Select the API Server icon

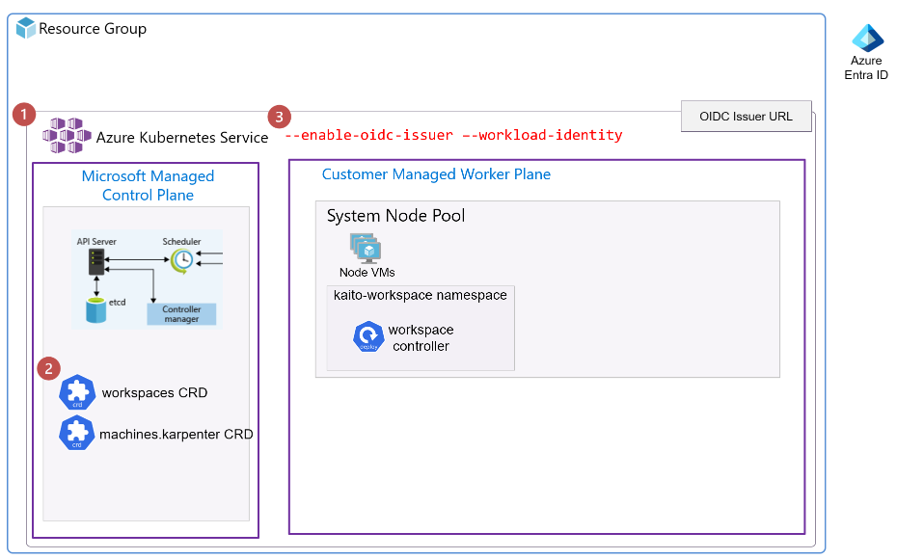96,262
